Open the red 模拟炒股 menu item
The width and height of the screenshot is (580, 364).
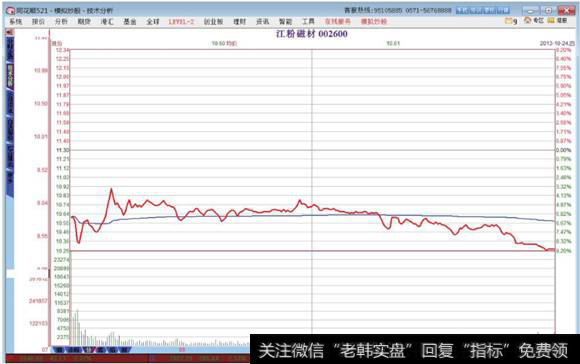click(x=374, y=21)
